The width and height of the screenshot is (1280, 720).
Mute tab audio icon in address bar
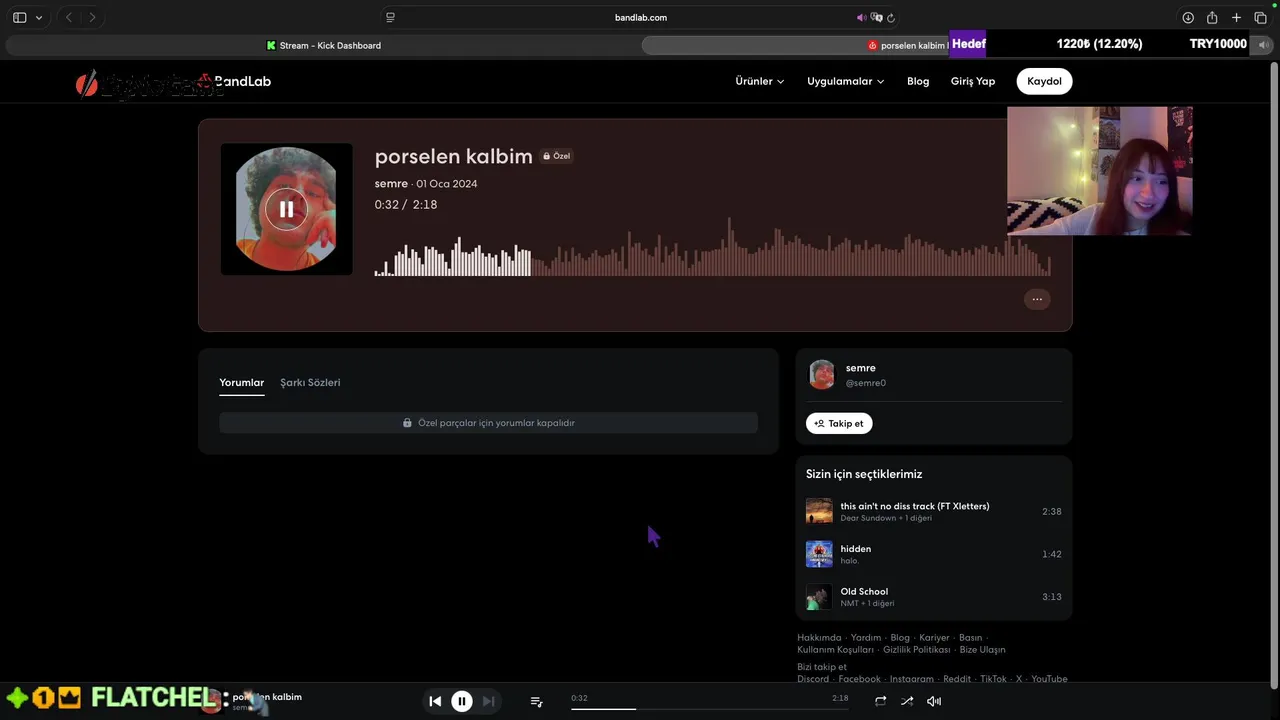point(861,17)
